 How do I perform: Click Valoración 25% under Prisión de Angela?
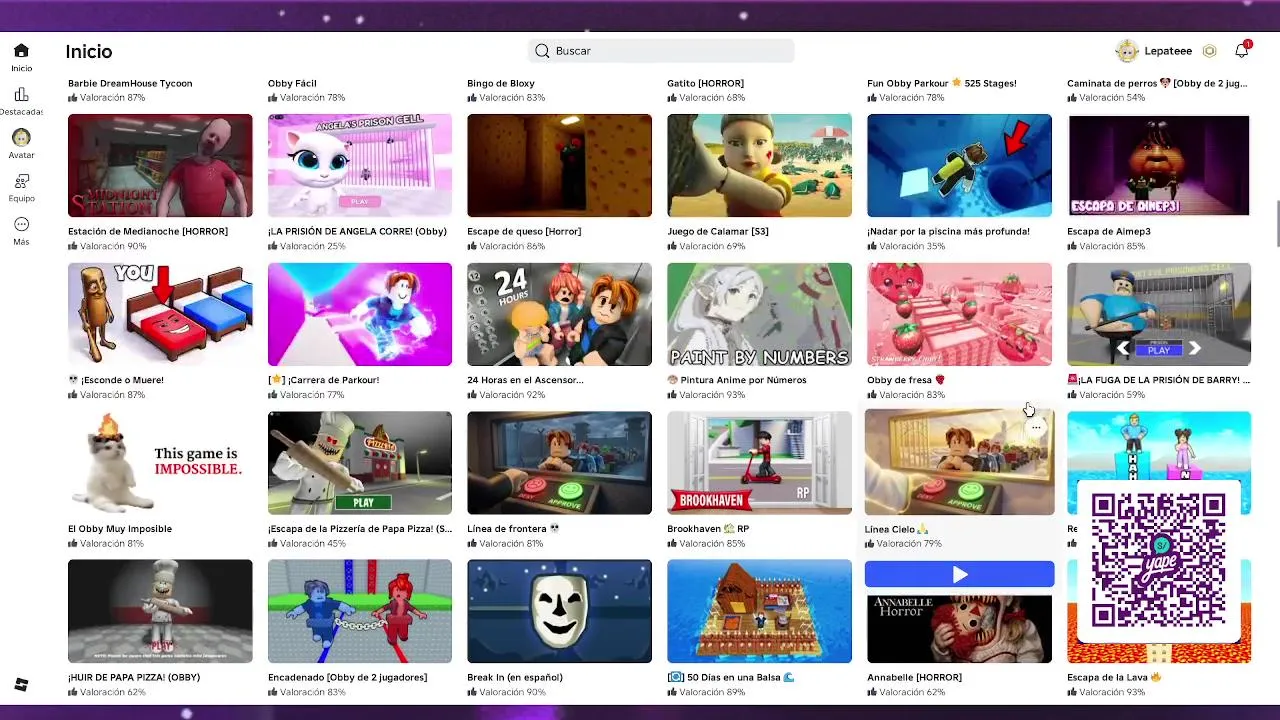tap(307, 246)
